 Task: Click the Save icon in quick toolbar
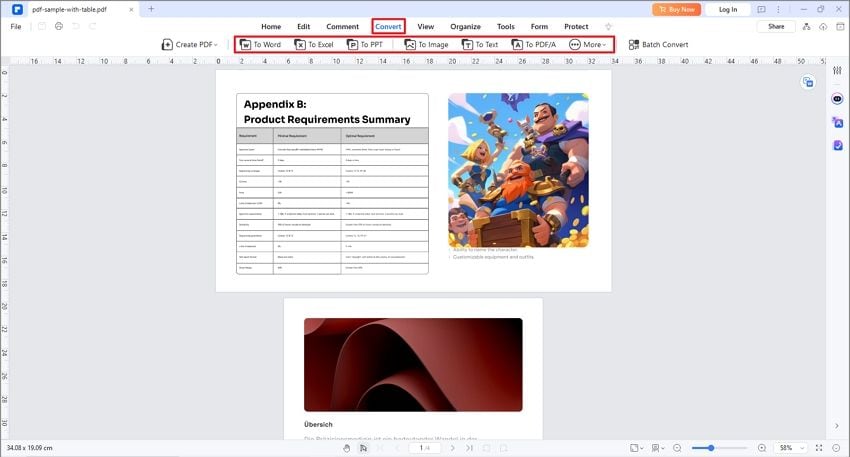pos(42,27)
